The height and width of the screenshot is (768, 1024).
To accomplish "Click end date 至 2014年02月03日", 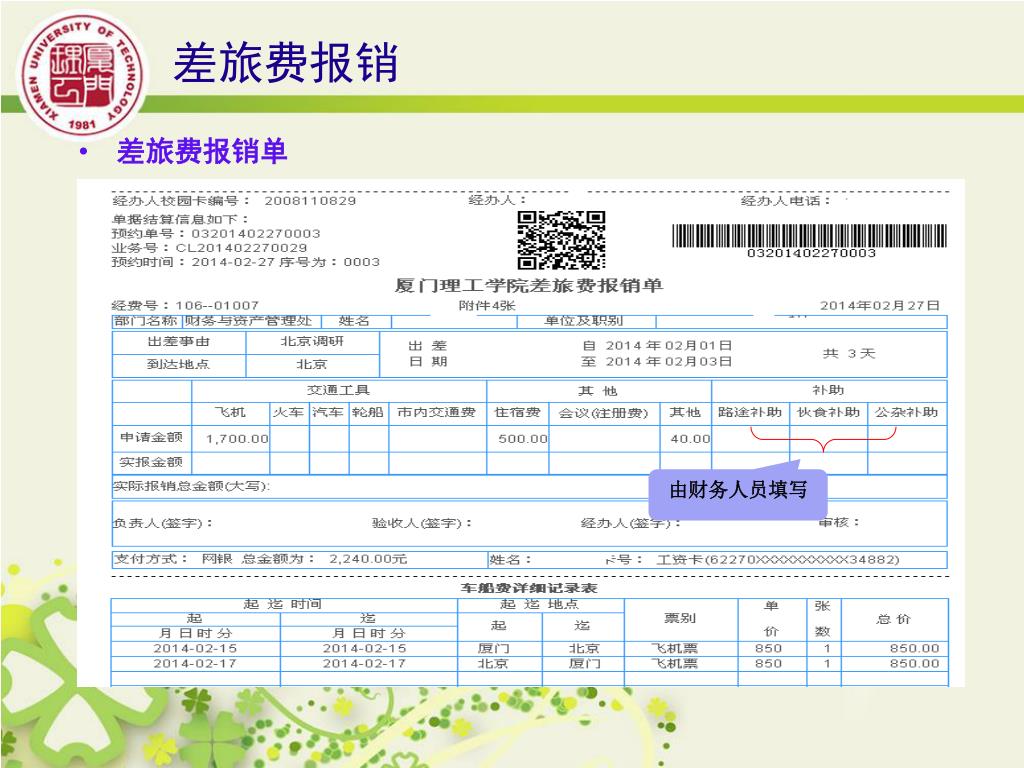I will pos(657,361).
